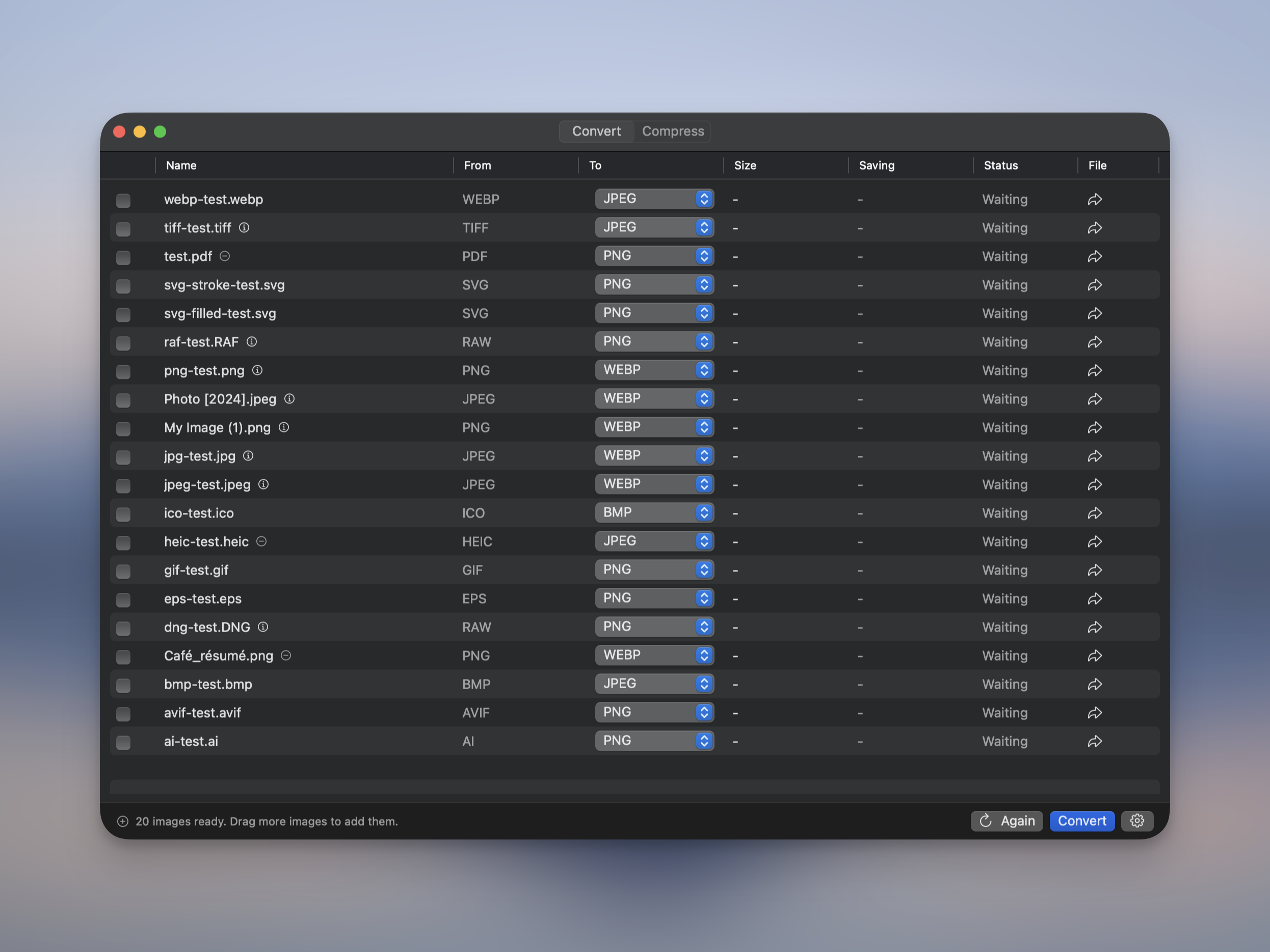
Task: Click share arrow for ai-test.ai row
Action: (x=1094, y=741)
